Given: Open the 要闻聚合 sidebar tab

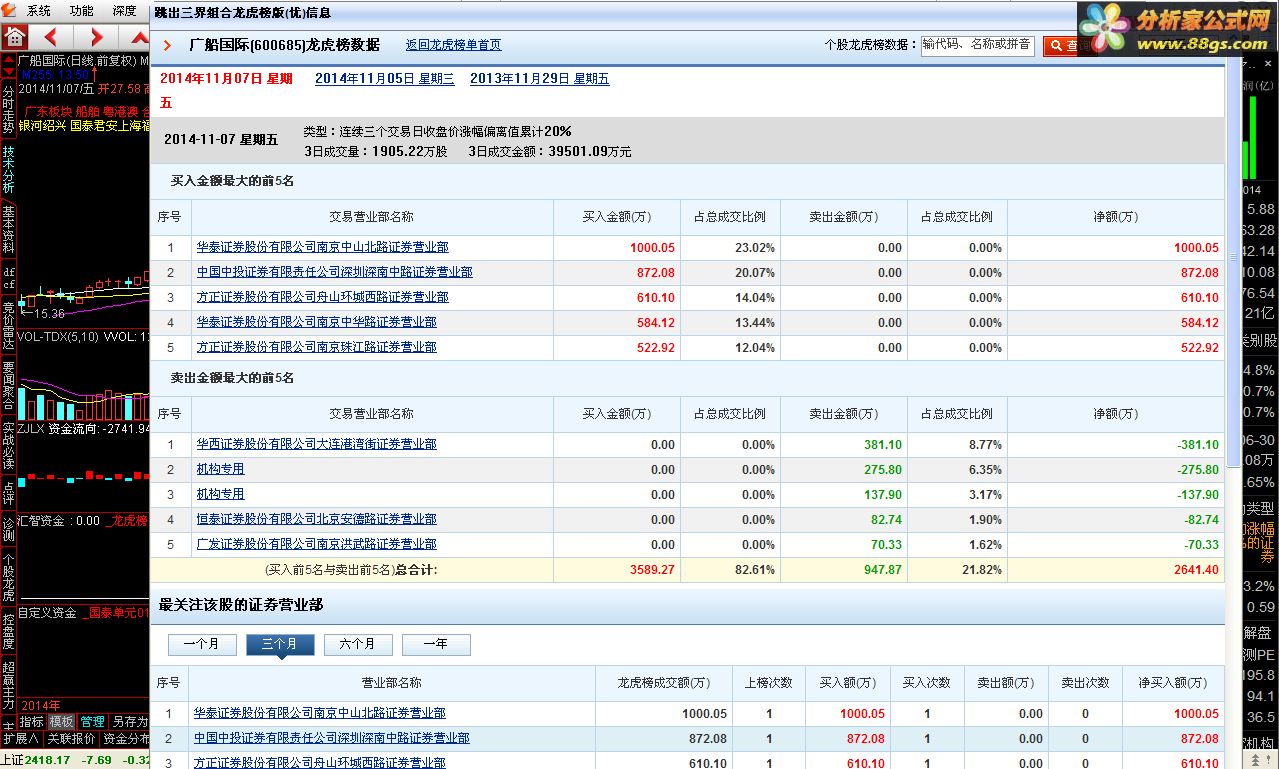Looking at the screenshot, I should tap(8, 385).
